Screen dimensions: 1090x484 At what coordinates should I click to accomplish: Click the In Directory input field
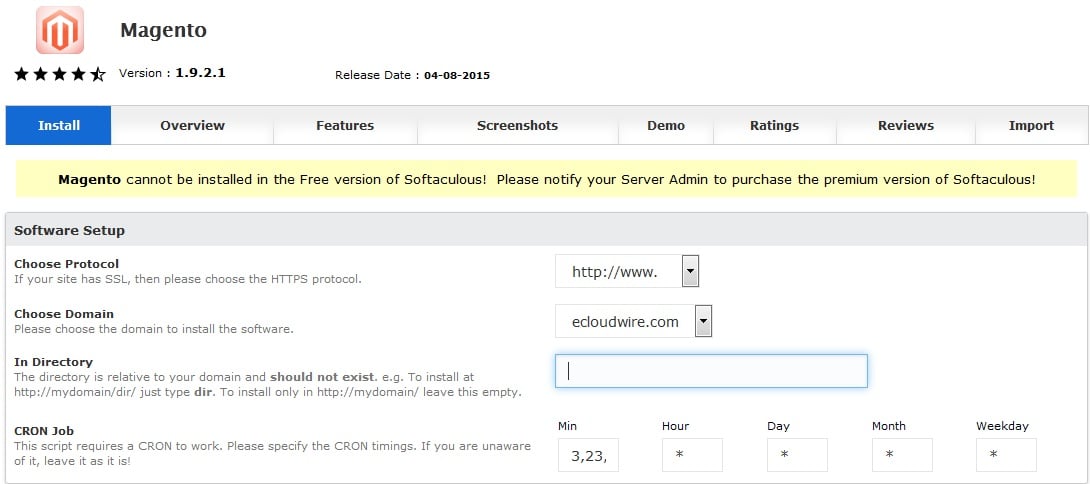pyautogui.click(x=711, y=371)
